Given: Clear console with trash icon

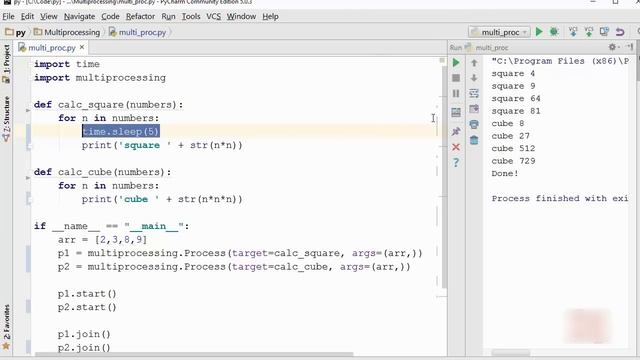Looking at the screenshot, I should pos(474,140).
